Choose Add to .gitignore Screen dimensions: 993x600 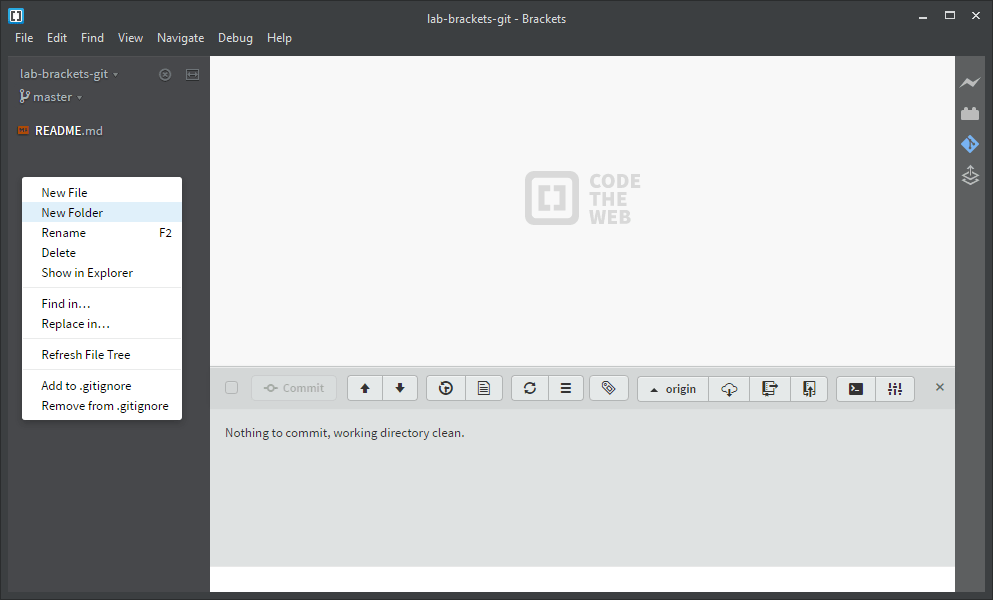(x=102, y=386)
